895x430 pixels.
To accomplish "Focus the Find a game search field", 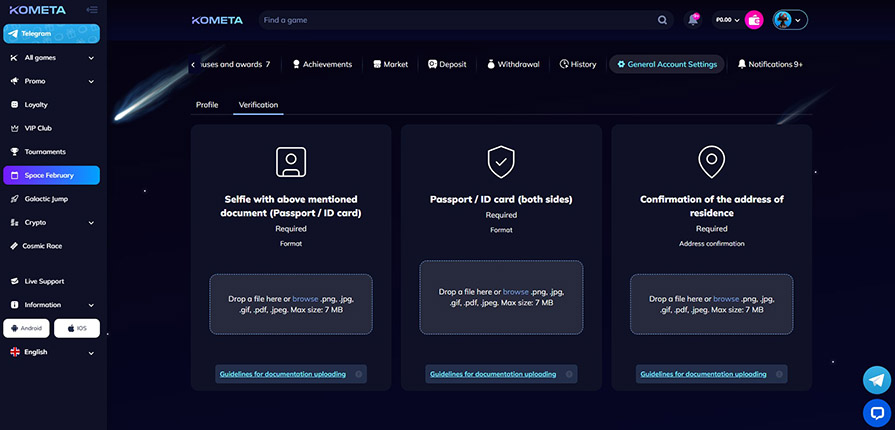I will pos(457,20).
